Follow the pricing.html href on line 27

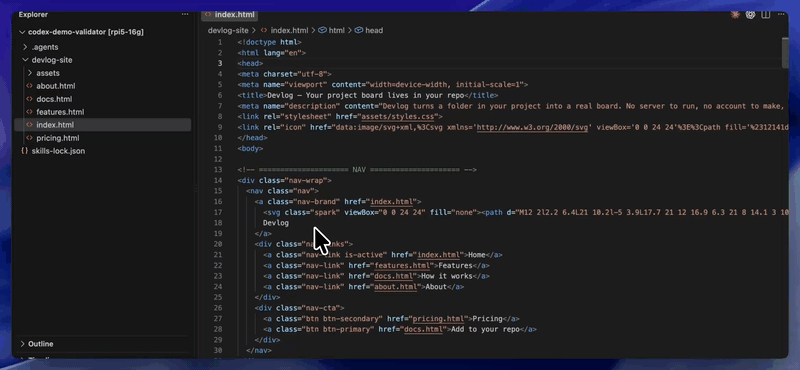coord(439,318)
